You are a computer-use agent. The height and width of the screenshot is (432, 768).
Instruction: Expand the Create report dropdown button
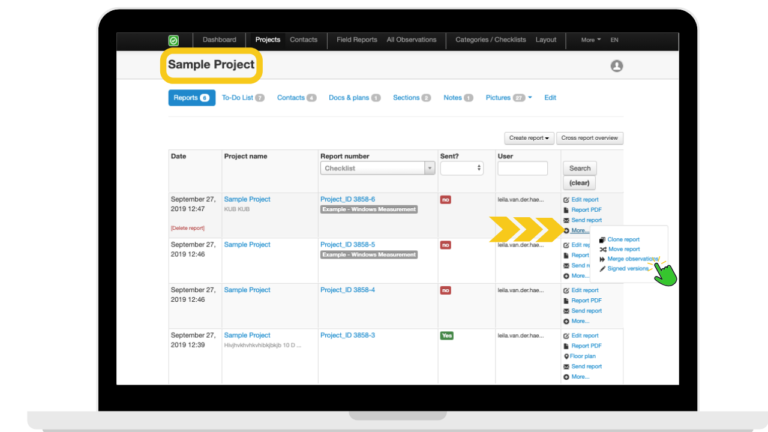point(529,138)
